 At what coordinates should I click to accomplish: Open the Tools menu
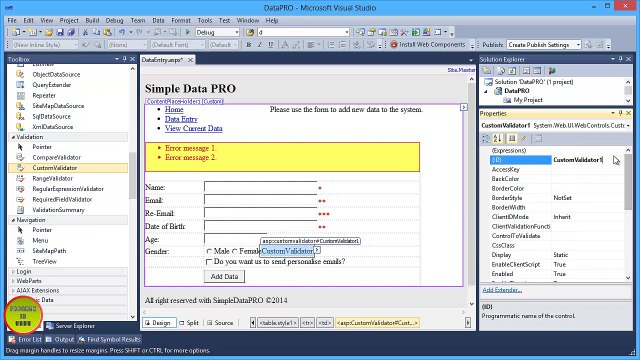point(205,20)
